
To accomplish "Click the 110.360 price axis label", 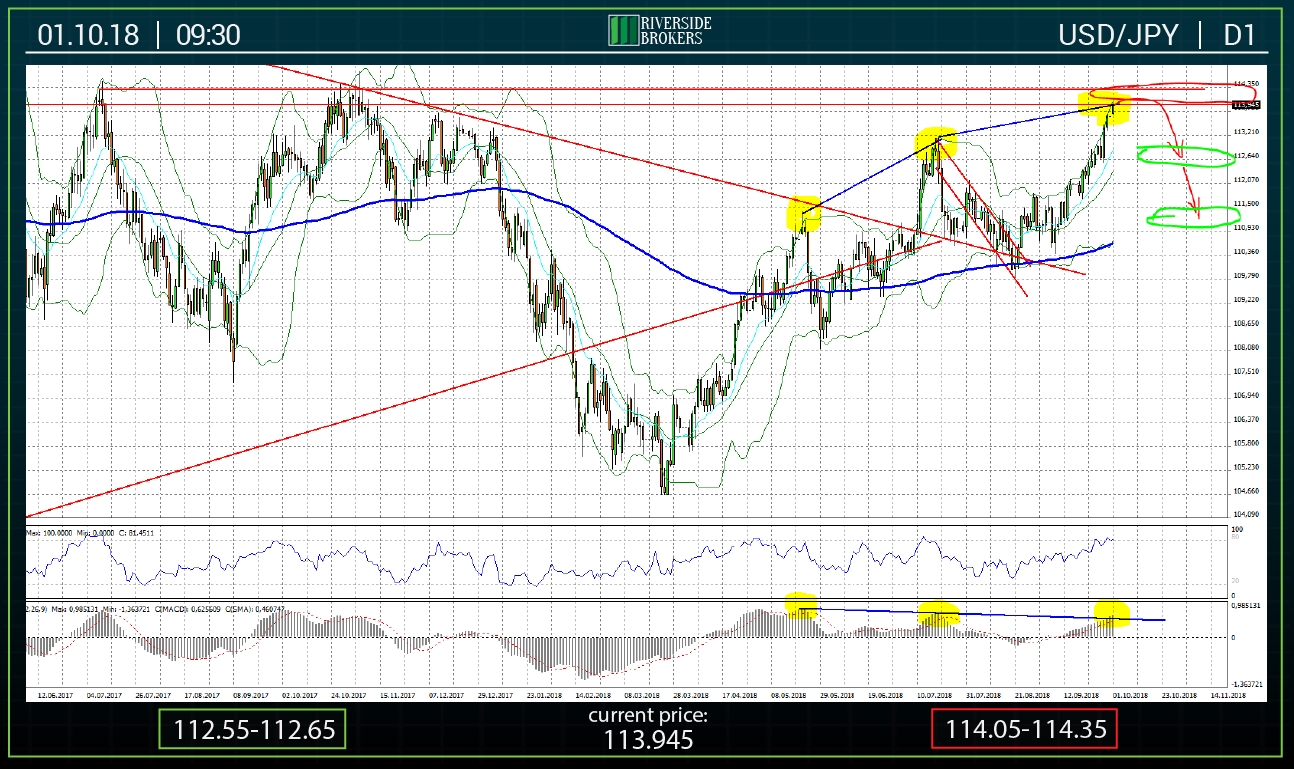I will (1246, 252).
